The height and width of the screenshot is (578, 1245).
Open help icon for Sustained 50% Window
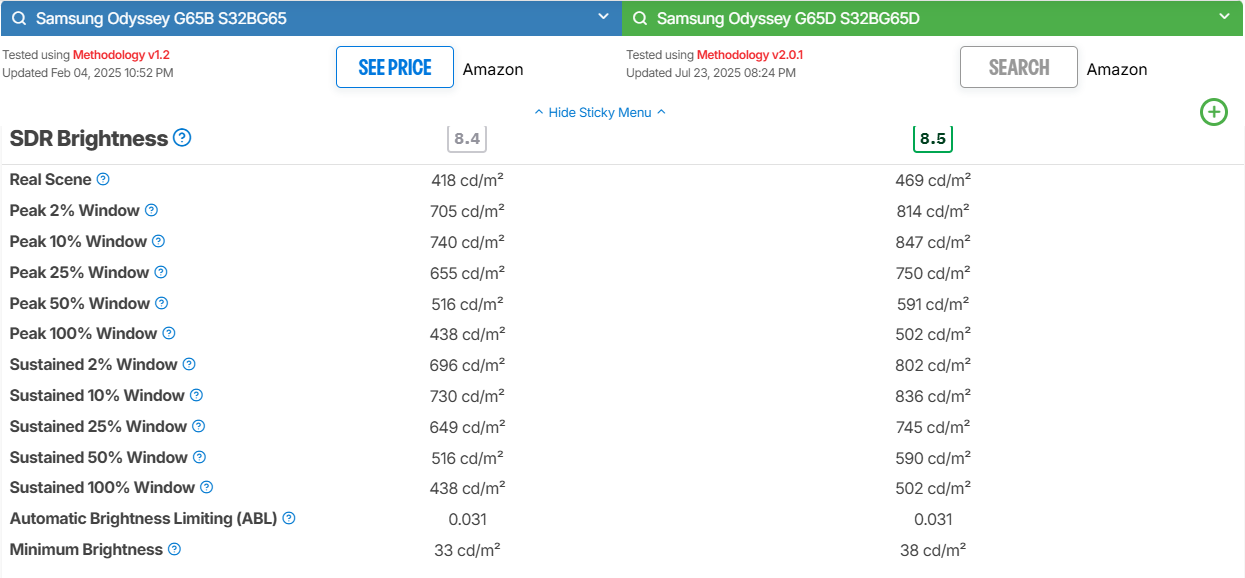click(199, 457)
